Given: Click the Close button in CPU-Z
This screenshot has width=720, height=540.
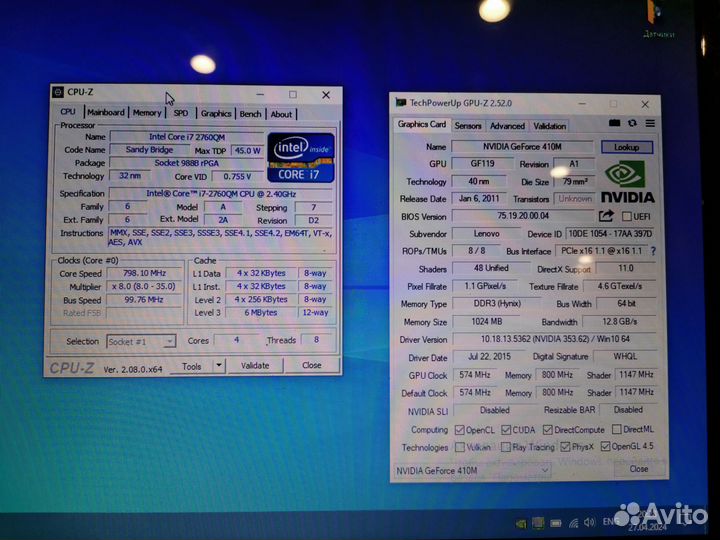Looking at the screenshot, I should point(312,365).
